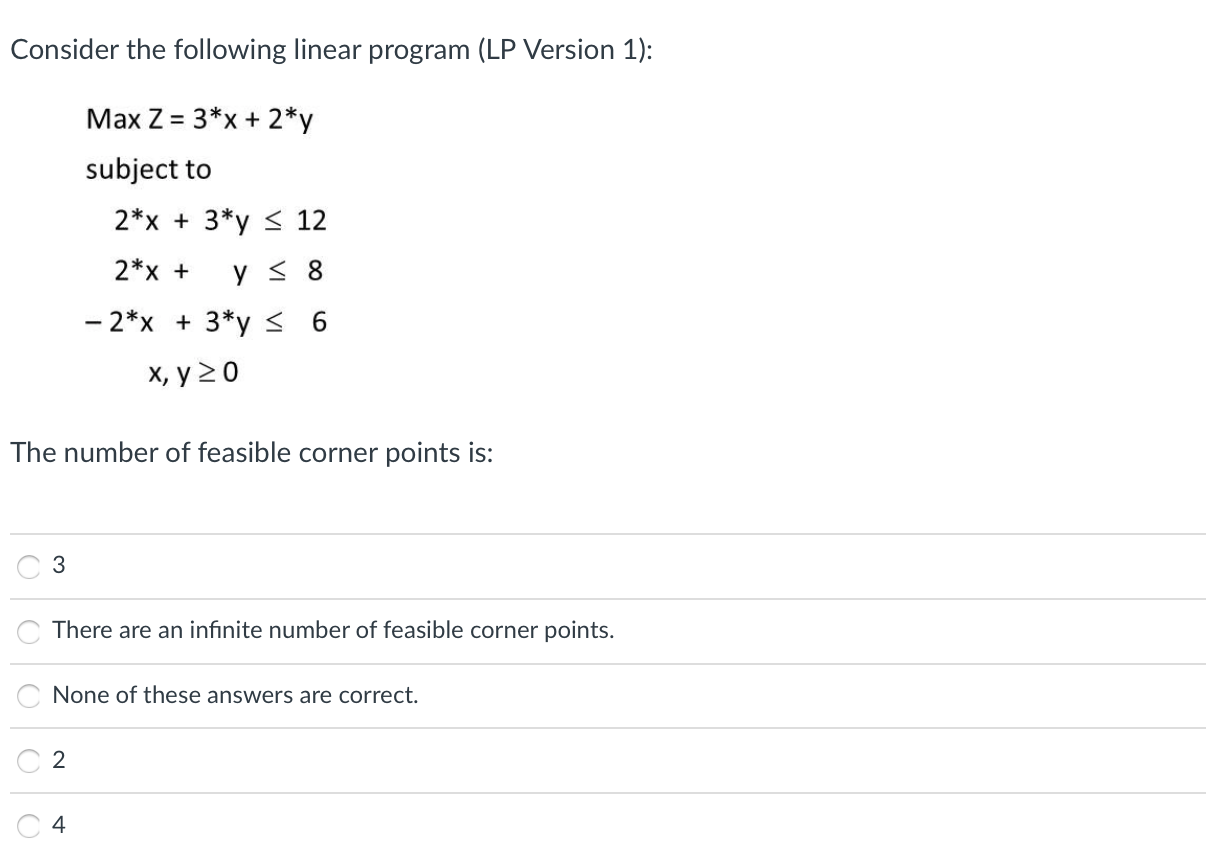The image size is (1224, 863).
Task: Click the circle next to "None of these answers"
Action: click(28, 695)
